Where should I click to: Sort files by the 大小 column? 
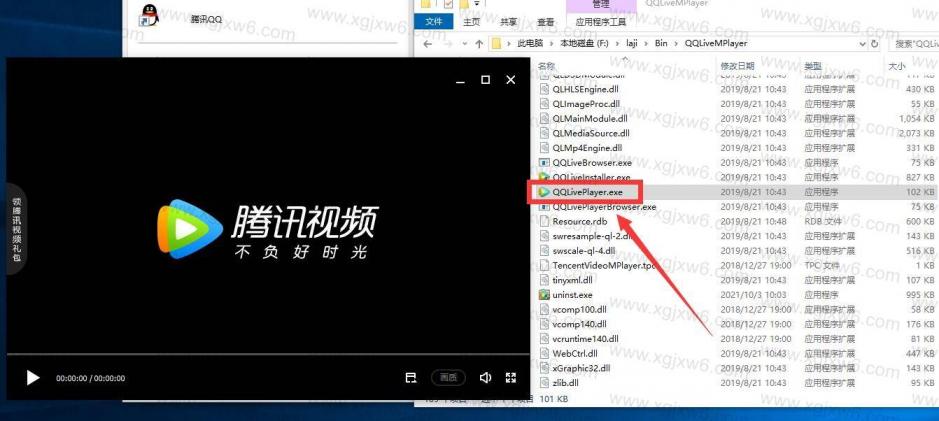click(896, 65)
